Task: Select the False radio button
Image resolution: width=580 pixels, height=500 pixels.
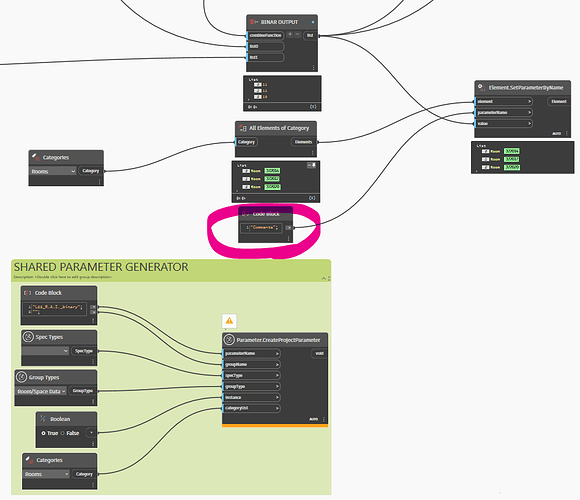Action: point(63,433)
